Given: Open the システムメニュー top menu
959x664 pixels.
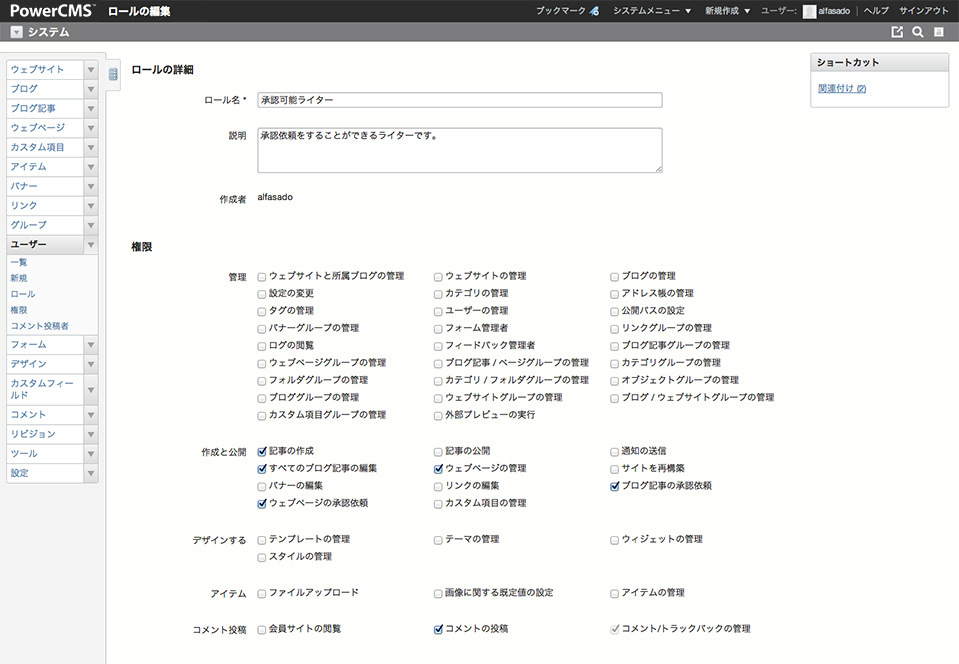Looking at the screenshot, I should [652, 11].
